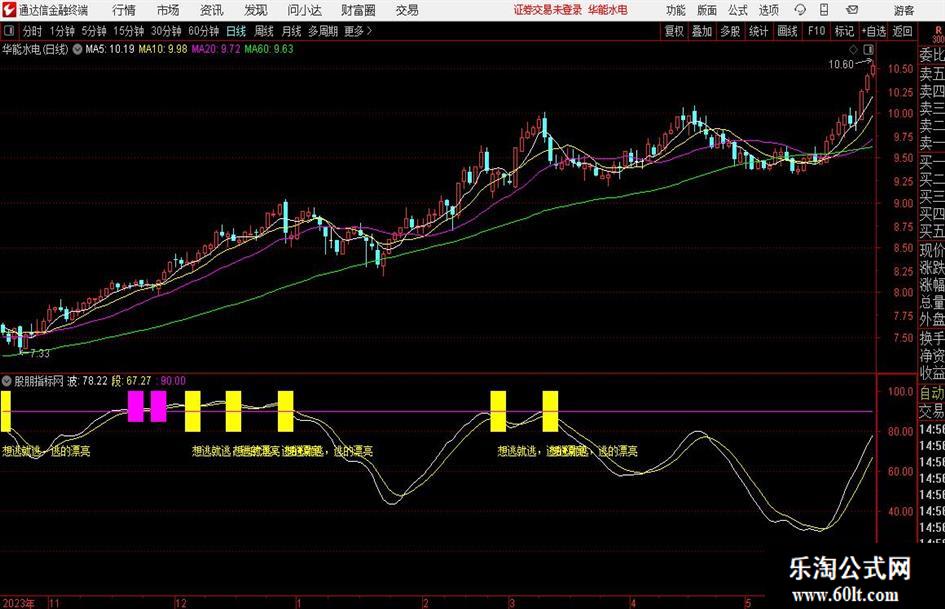Click the MA10: 9.98 value label
945x609 pixels.
point(163,49)
